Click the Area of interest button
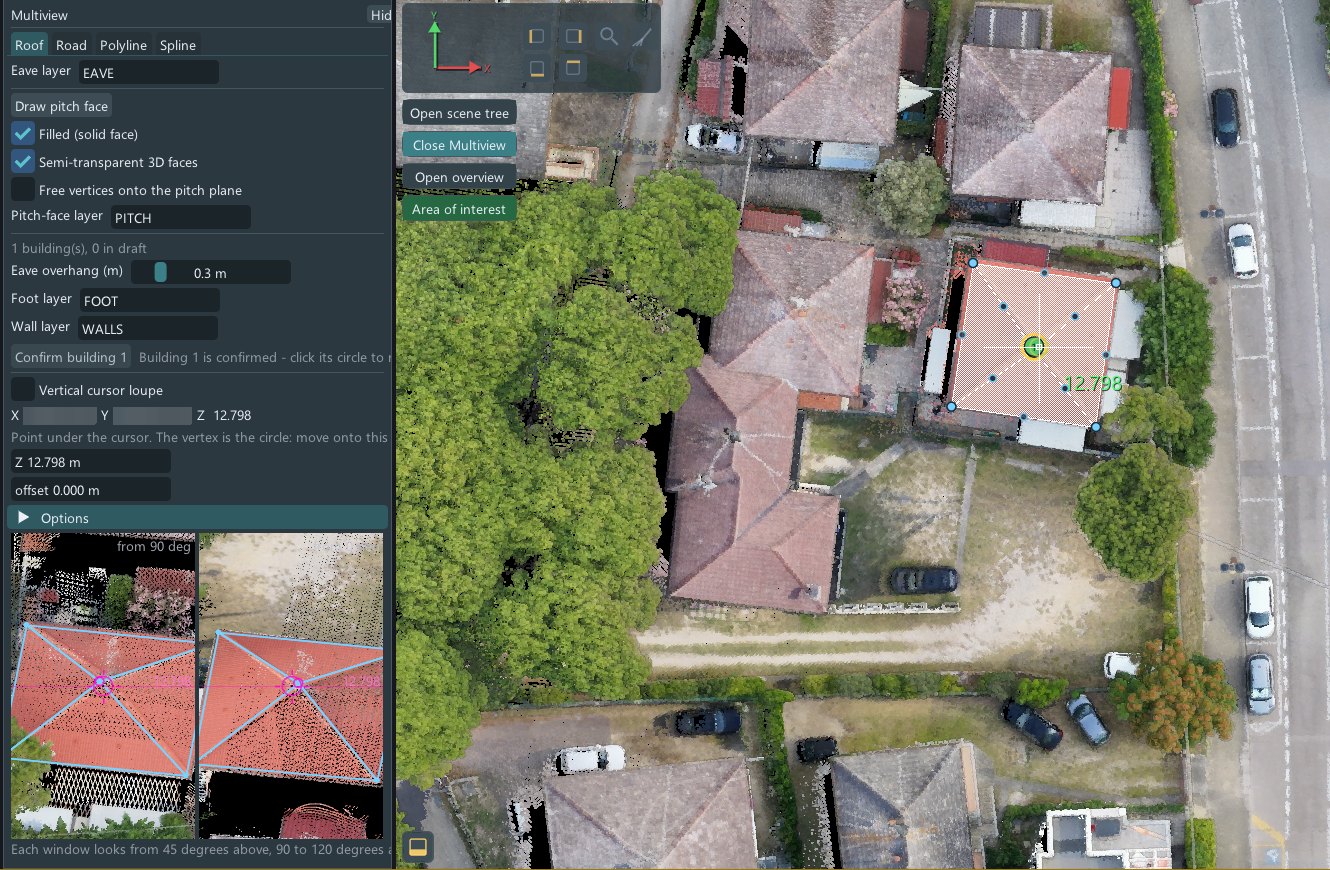 [459, 209]
